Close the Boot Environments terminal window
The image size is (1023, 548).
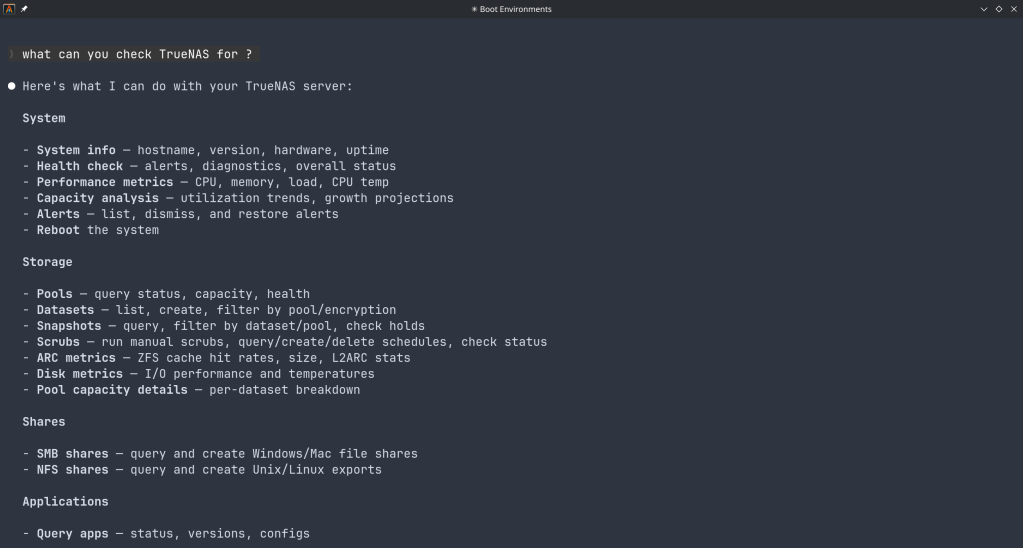(1013, 9)
